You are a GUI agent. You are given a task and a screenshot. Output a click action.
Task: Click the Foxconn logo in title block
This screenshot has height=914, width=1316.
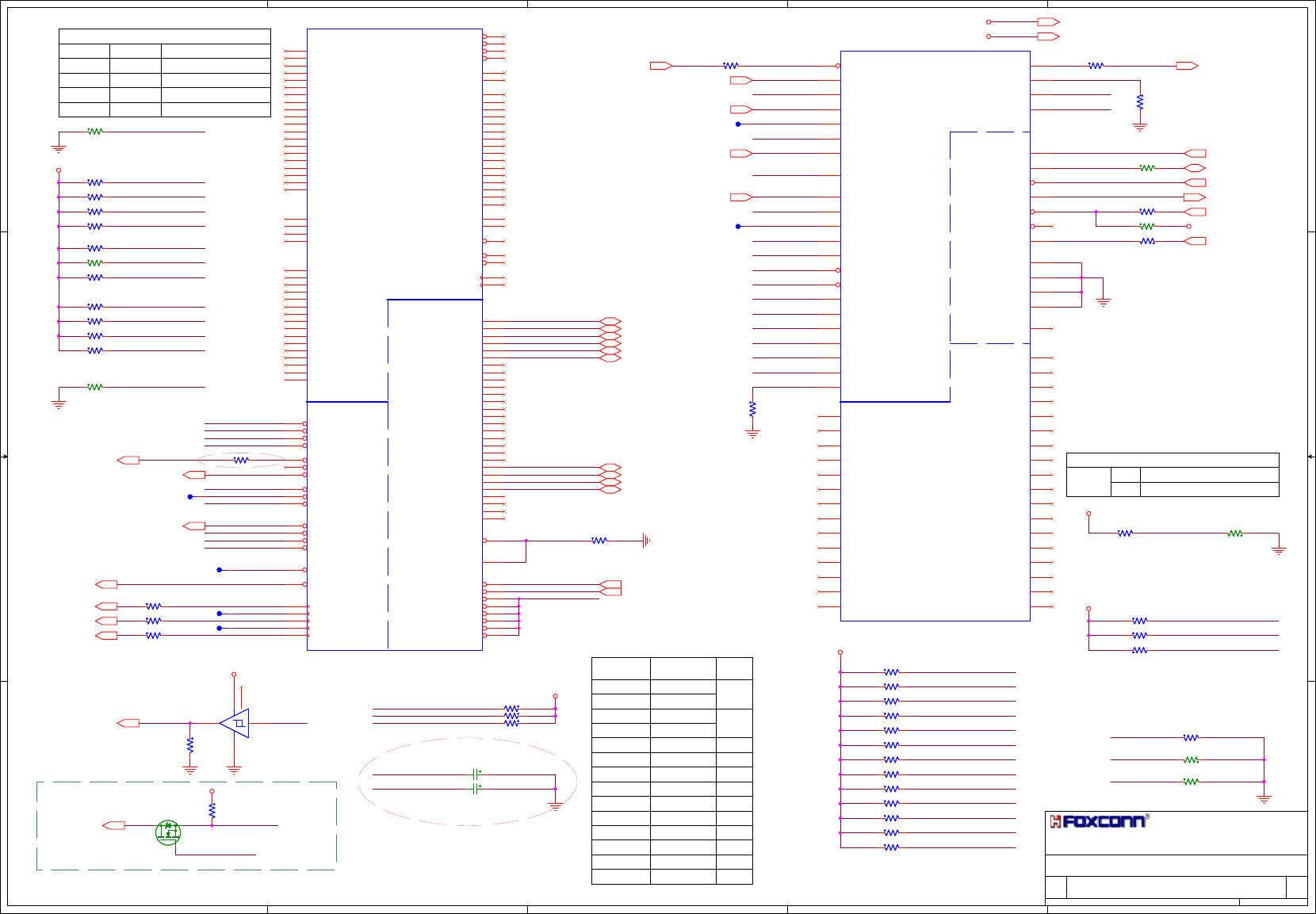pos(1099,821)
